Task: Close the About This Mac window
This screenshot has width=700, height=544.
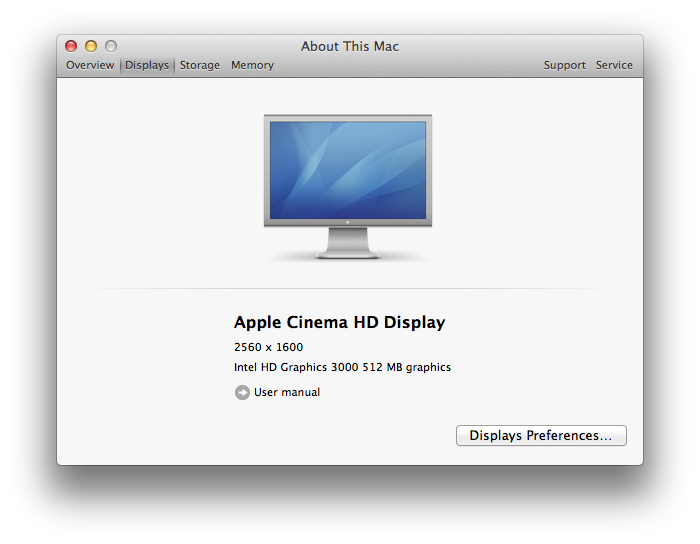Action: 71,46
